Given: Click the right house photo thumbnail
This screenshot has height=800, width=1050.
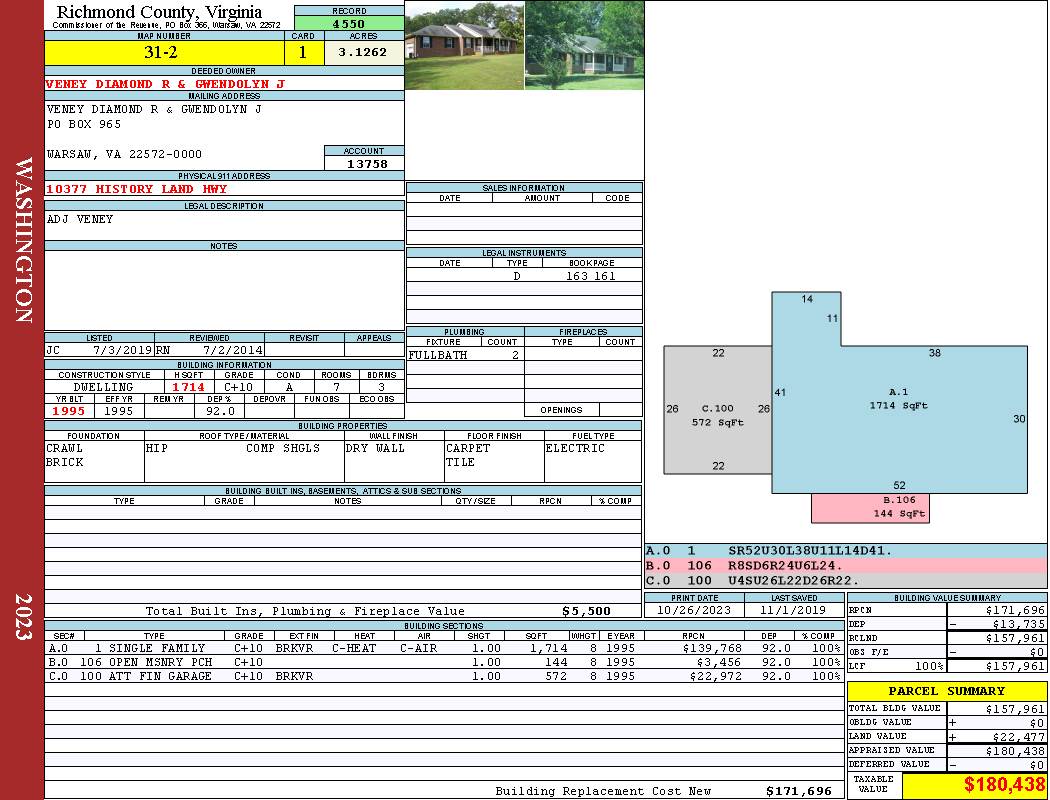Looking at the screenshot, I should 585,46.
